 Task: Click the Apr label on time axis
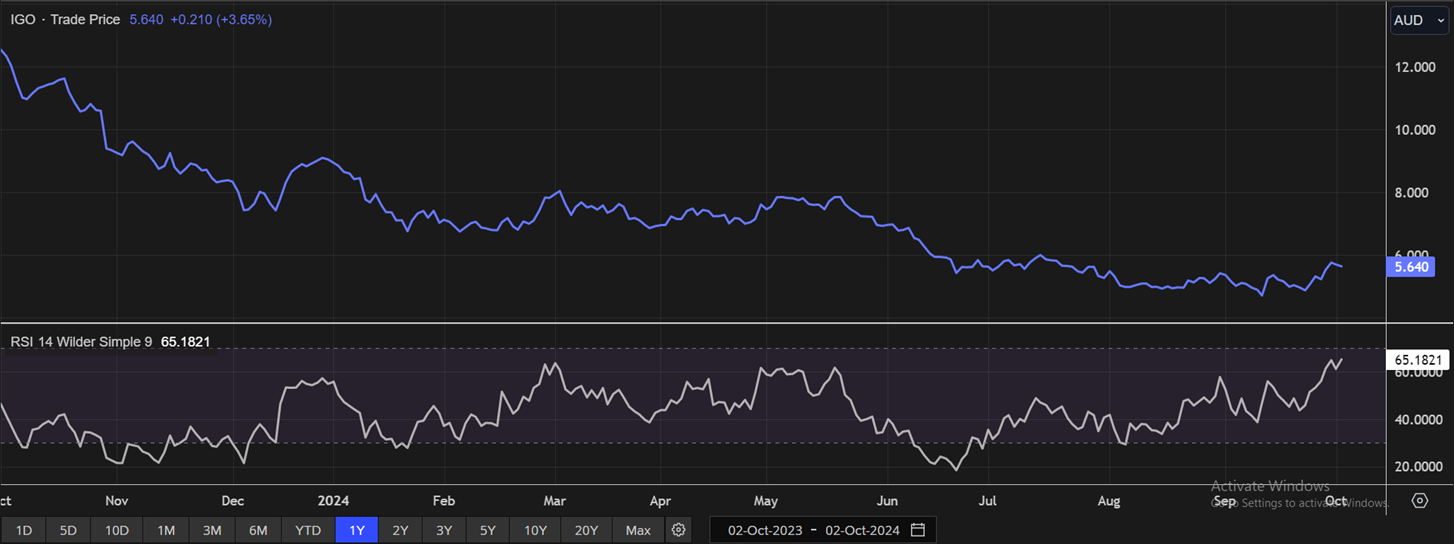[x=660, y=500]
